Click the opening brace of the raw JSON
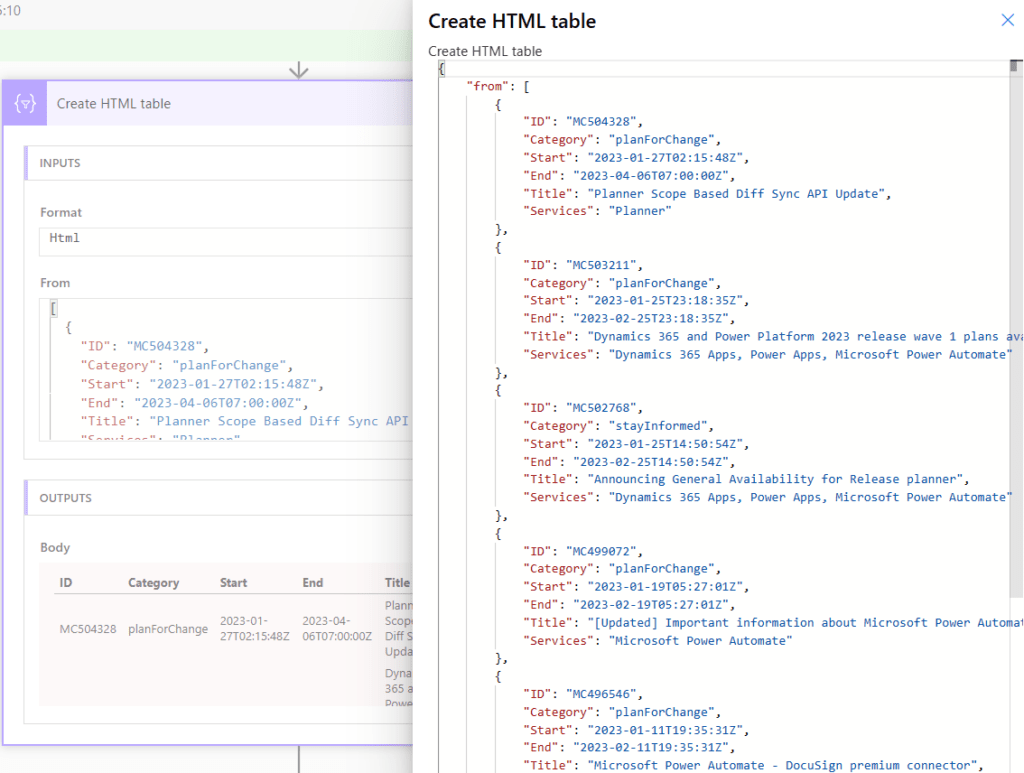This screenshot has height=773, width=1024. point(442,67)
